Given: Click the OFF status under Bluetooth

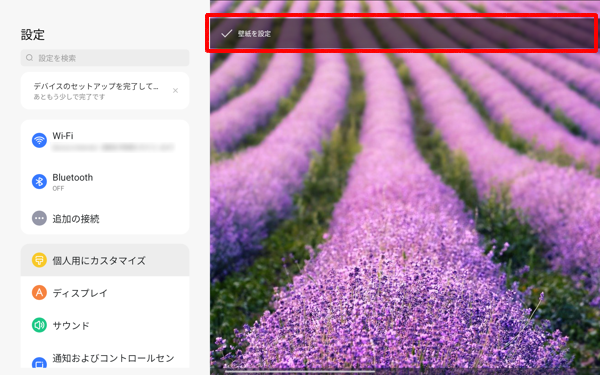Looking at the screenshot, I should [x=58, y=188].
